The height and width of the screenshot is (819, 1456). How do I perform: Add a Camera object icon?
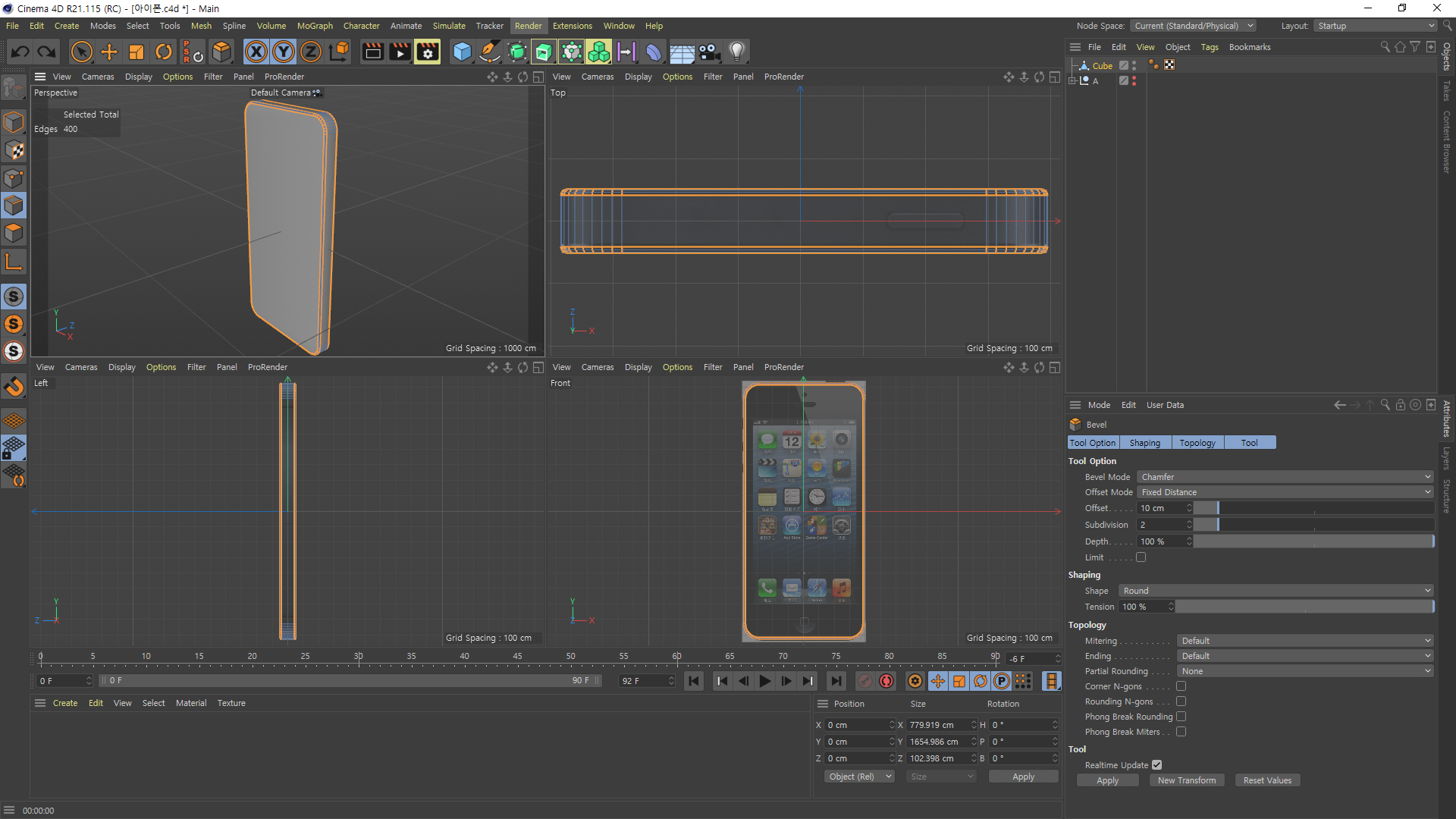[709, 52]
